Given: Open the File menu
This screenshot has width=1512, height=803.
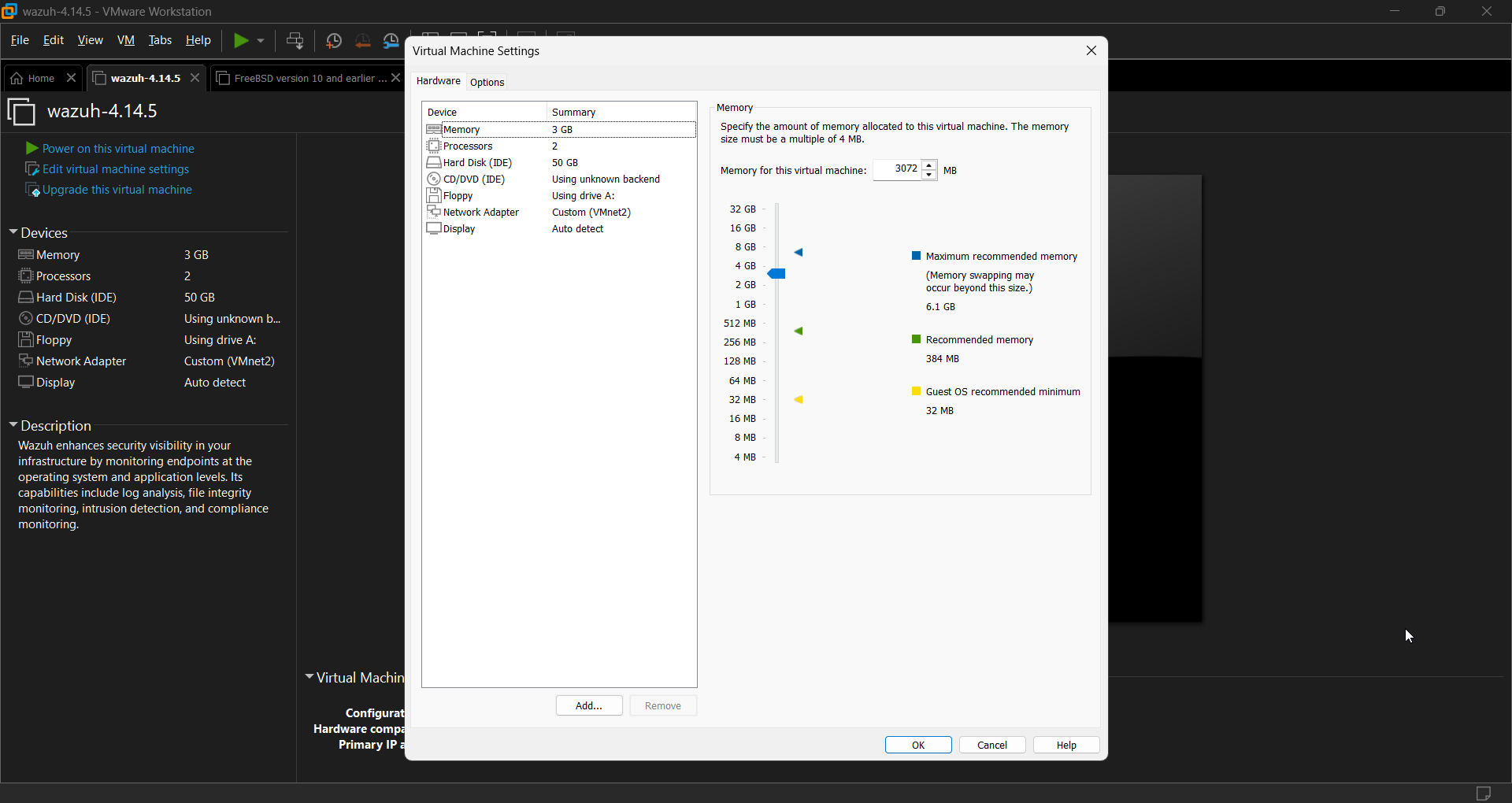Looking at the screenshot, I should [20, 40].
